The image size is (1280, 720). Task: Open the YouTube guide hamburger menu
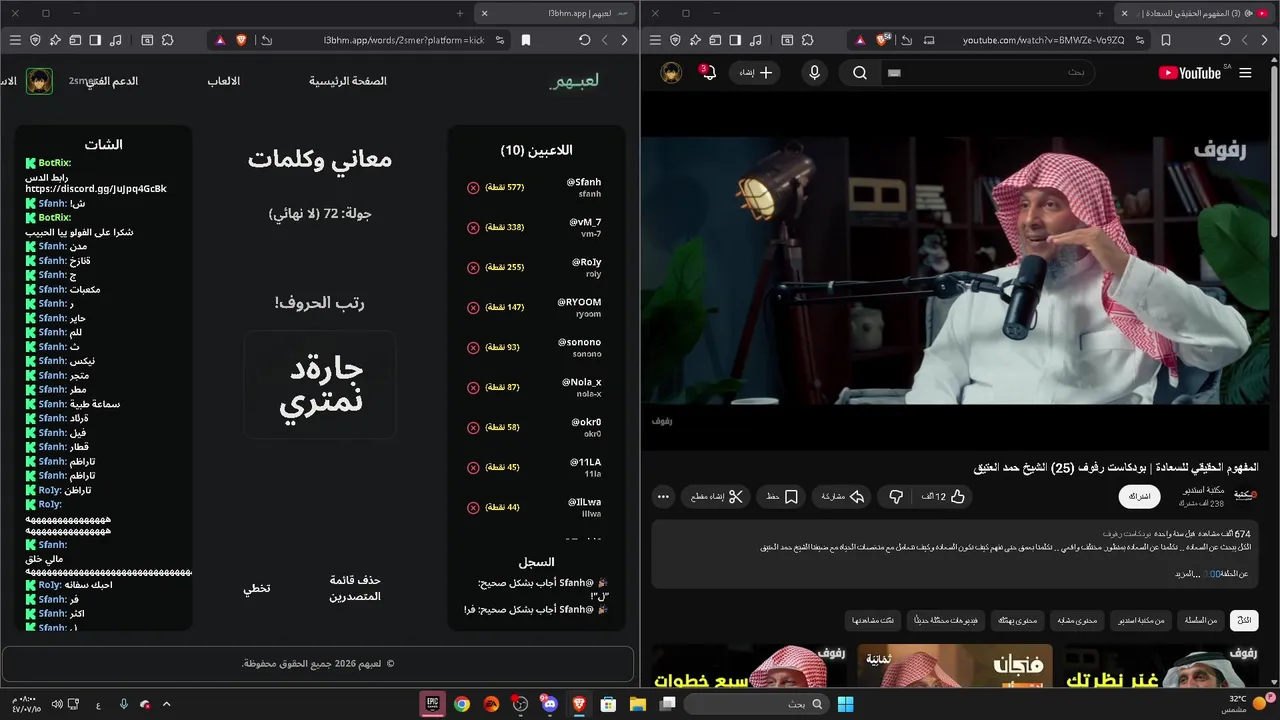[1245, 73]
